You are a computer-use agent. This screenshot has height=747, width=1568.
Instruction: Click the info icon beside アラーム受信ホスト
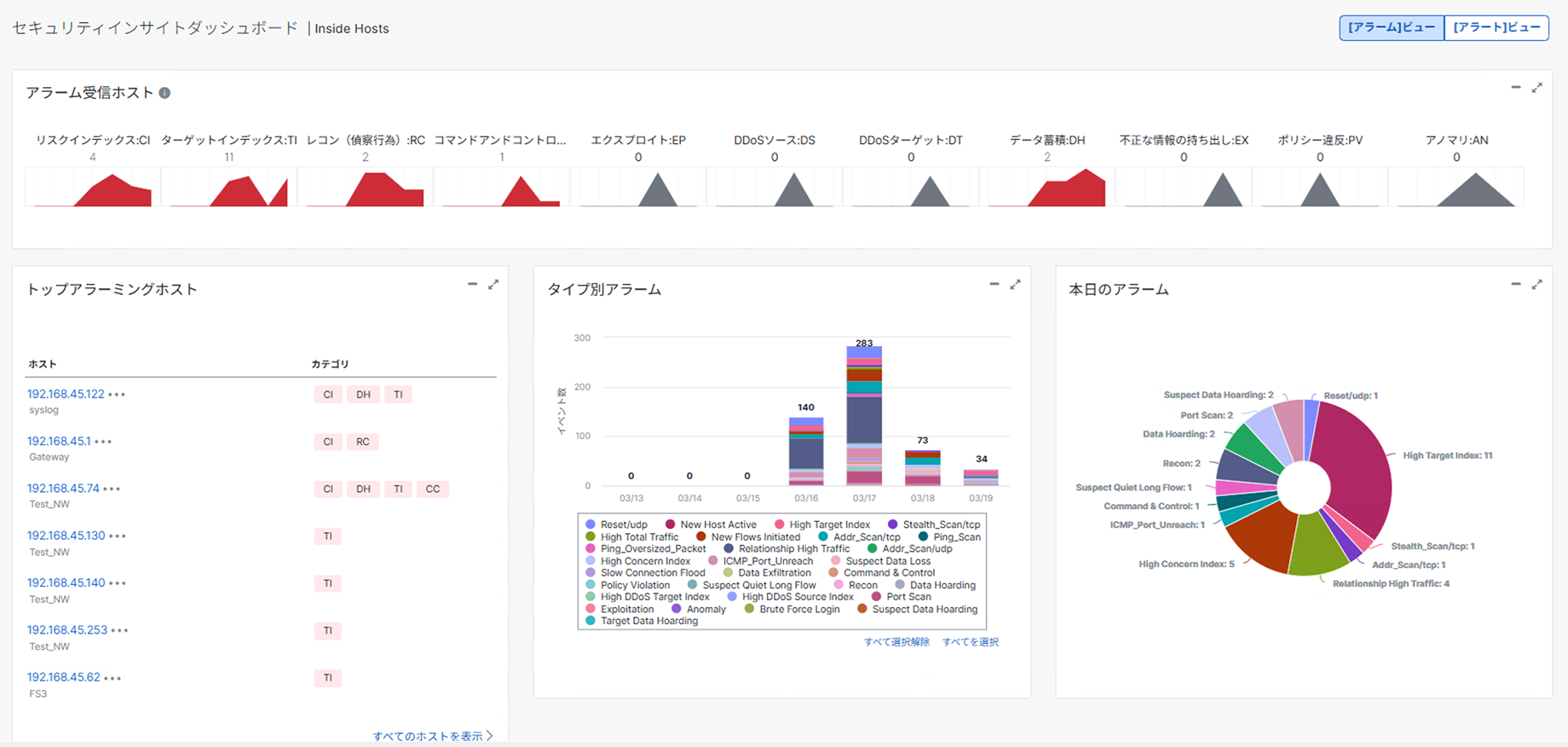coord(164,93)
